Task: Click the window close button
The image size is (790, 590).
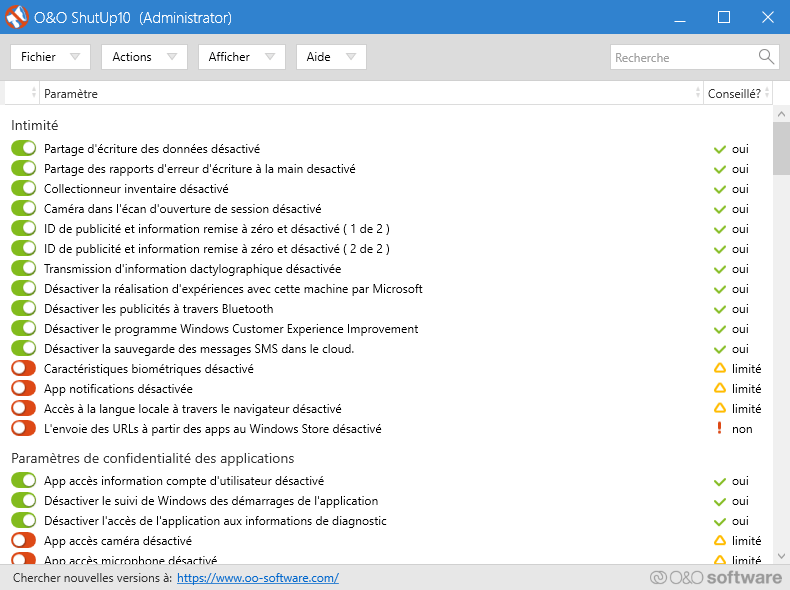Action: pos(768,17)
